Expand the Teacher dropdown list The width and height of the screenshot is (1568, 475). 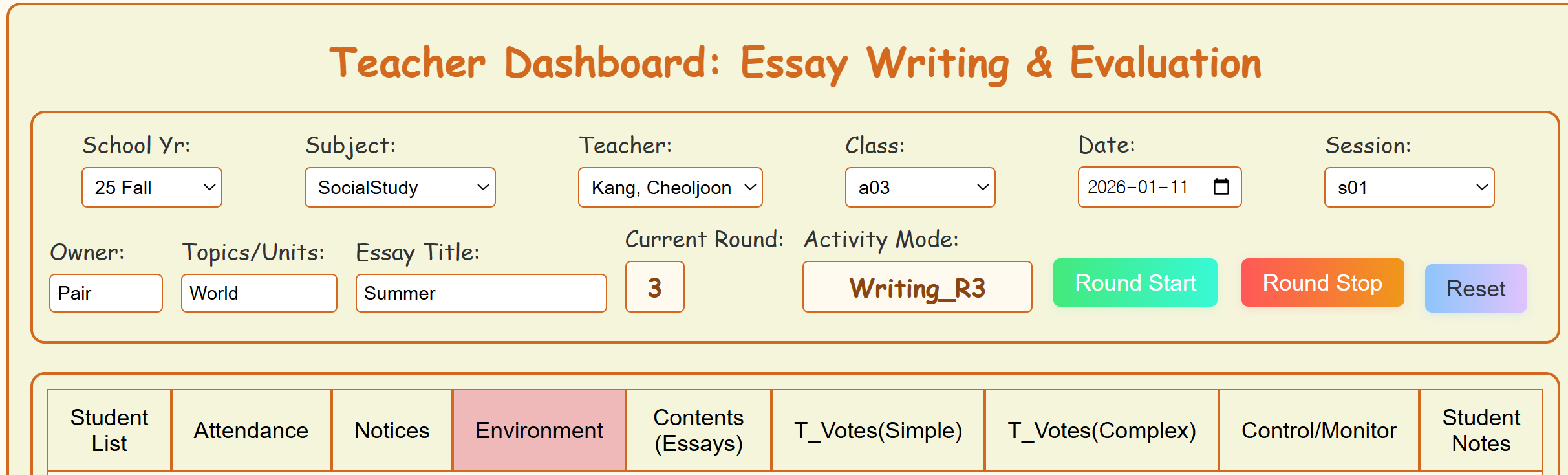(670, 188)
